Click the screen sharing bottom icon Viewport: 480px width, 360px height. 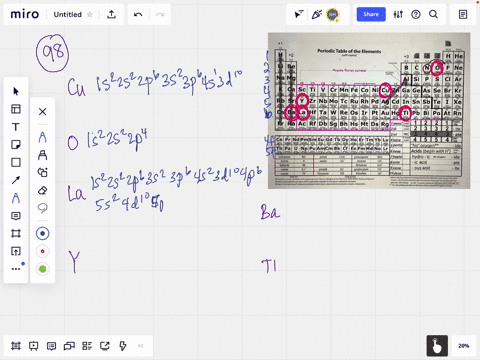click(105, 346)
